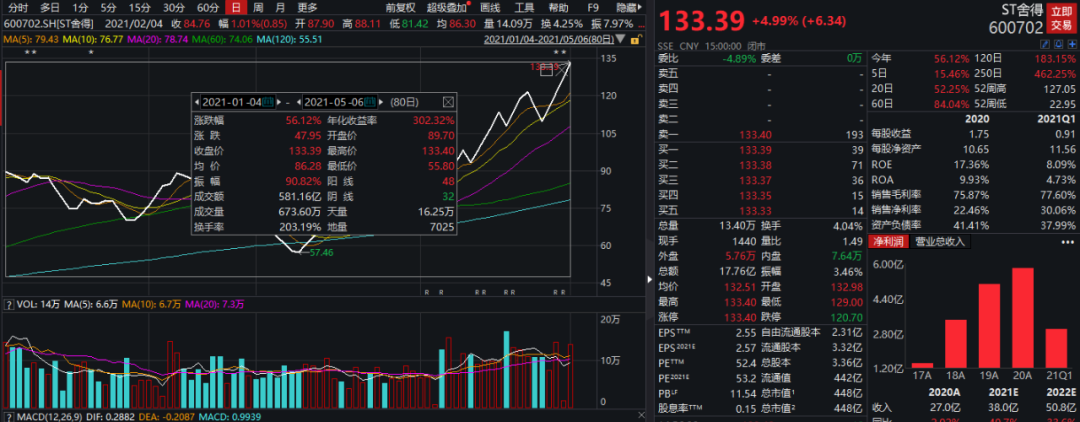
Task: Select the 营业总收入 total revenue tab
Action: point(939,242)
